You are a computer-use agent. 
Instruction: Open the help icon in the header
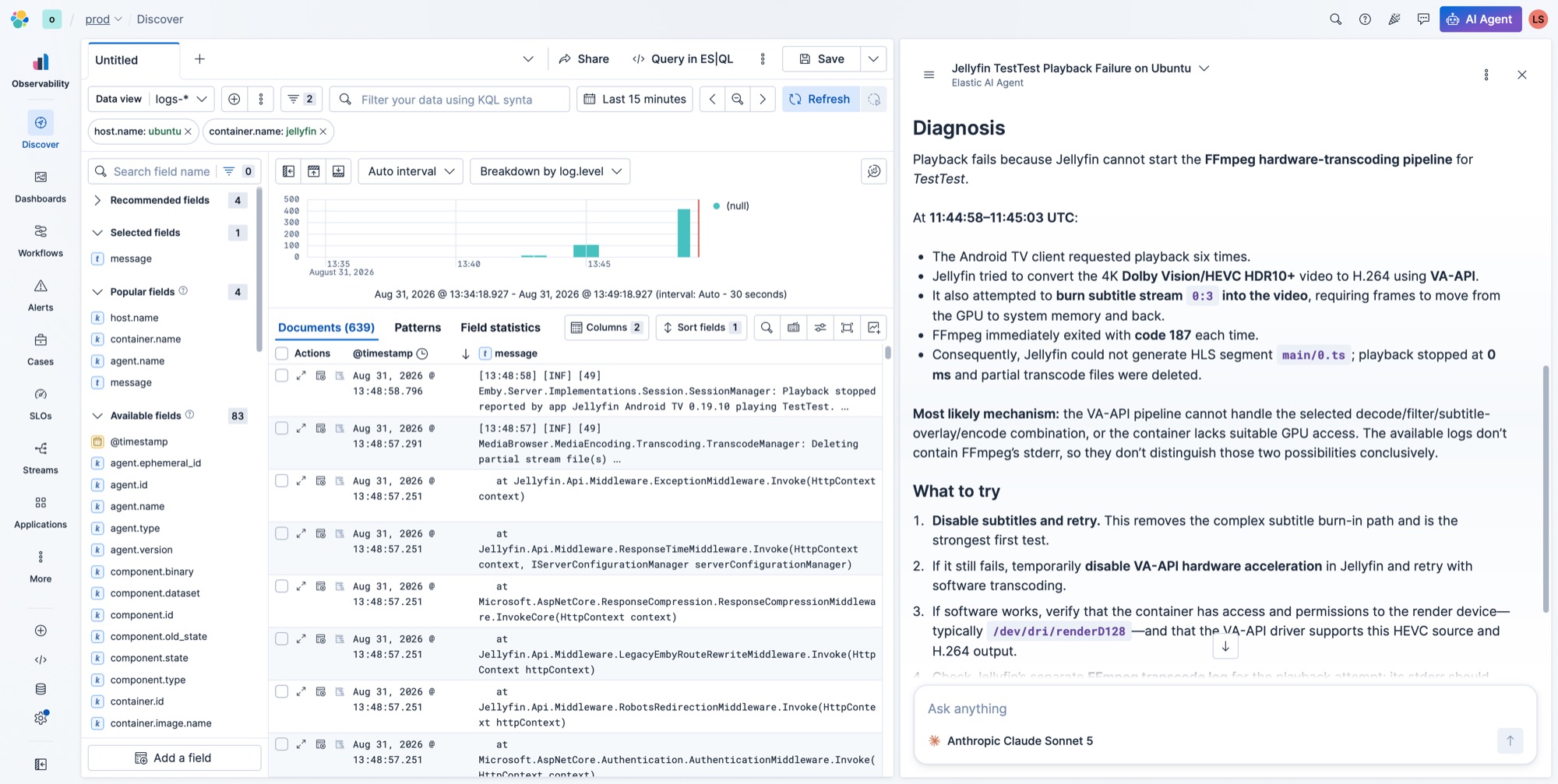coord(1365,19)
